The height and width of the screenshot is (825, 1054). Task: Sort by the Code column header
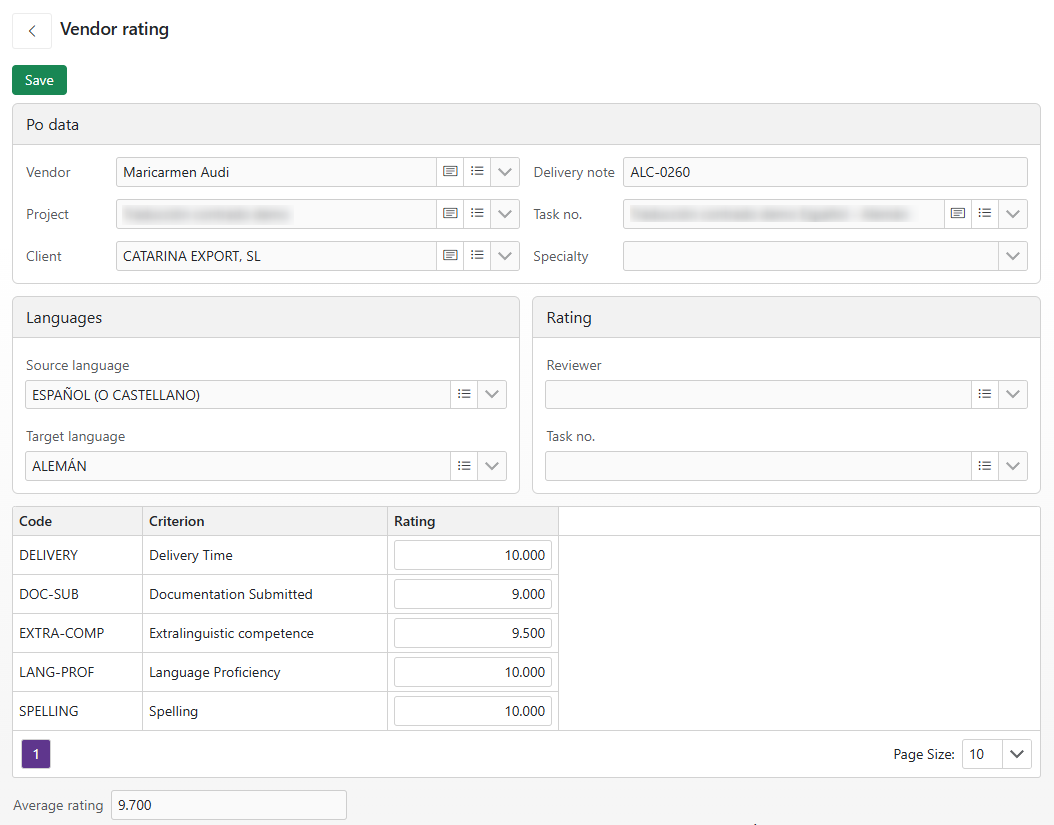[77, 521]
